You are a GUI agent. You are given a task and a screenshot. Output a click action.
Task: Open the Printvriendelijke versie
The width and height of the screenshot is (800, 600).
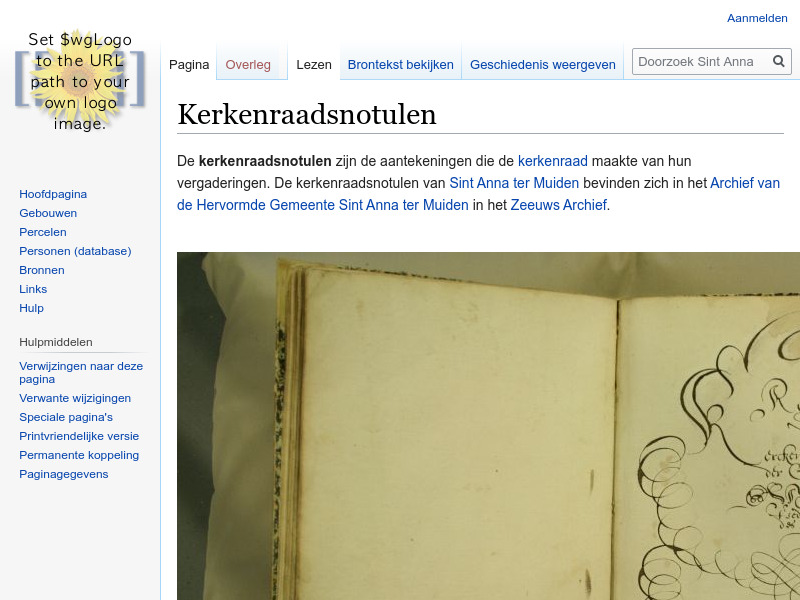point(79,435)
